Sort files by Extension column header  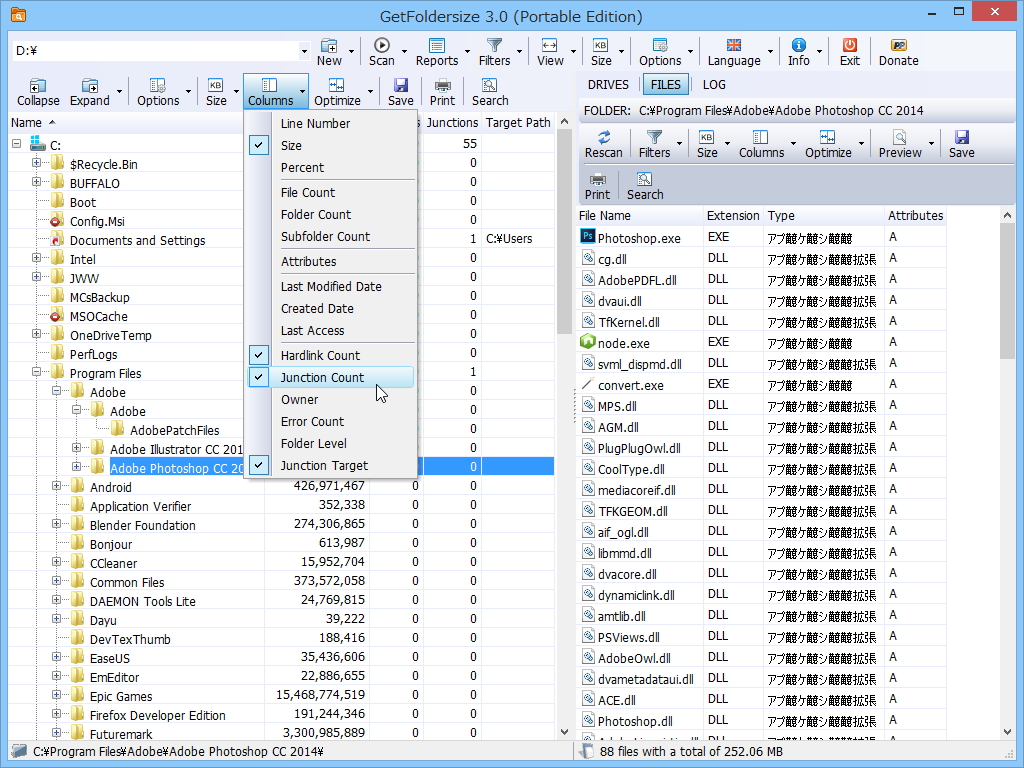tap(733, 216)
